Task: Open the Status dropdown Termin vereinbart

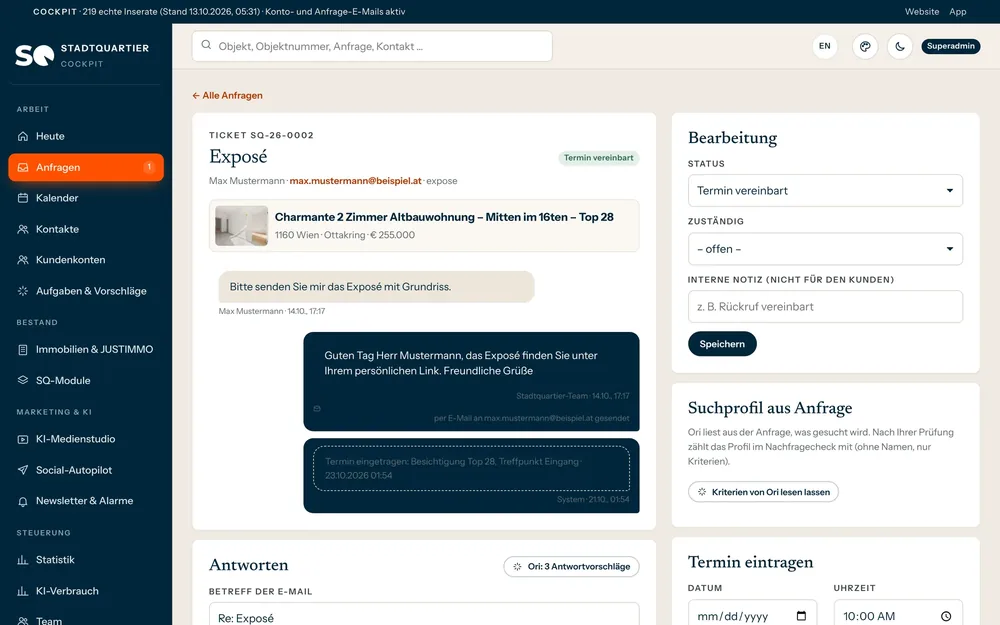Action: pos(825,191)
